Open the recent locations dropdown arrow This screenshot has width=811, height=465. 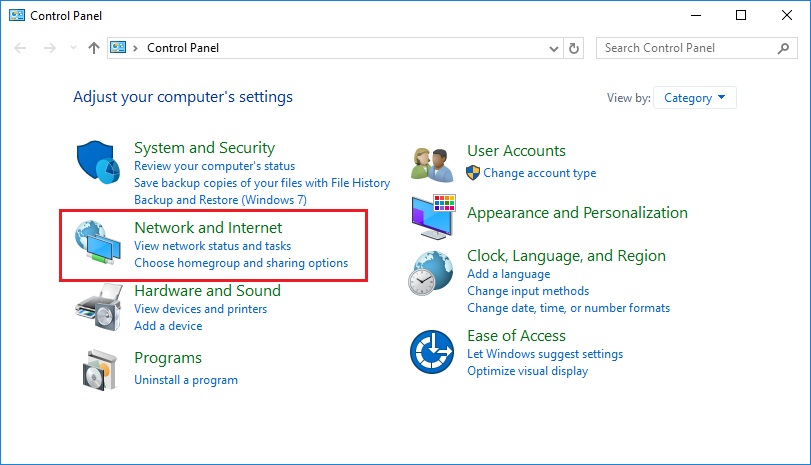(x=73, y=48)
